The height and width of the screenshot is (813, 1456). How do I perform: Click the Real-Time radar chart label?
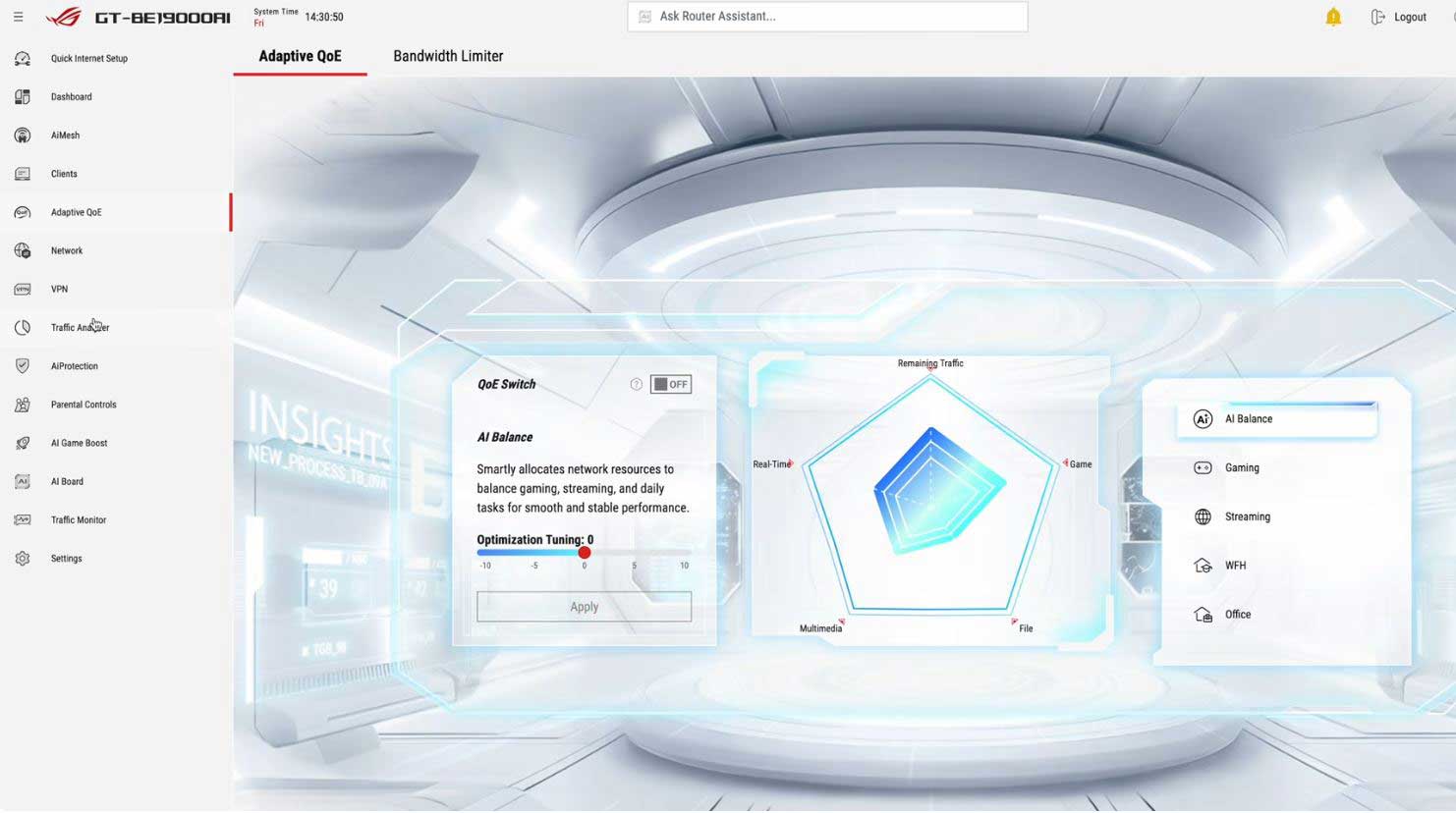point(771,464)
